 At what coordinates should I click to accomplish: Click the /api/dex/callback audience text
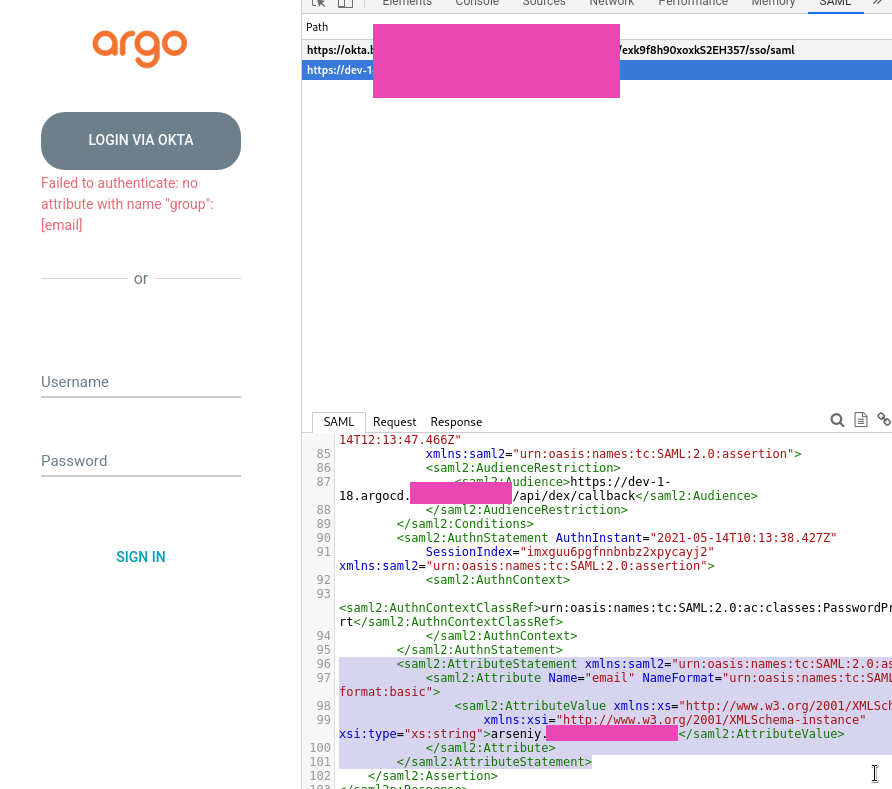[573, 496]
